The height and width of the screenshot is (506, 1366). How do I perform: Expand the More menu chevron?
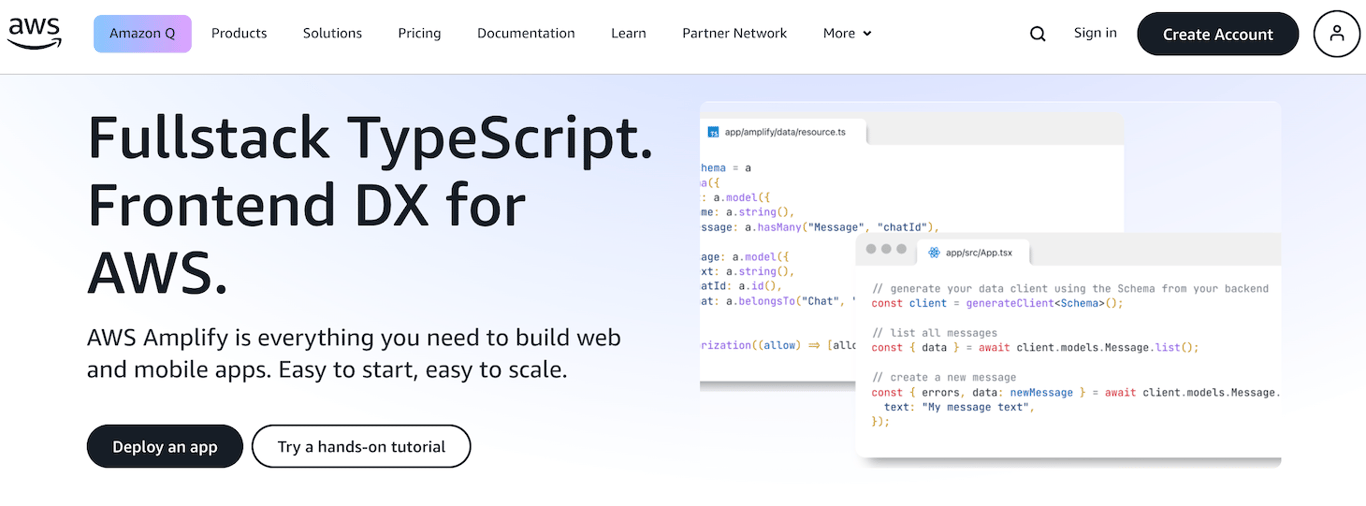867,34
